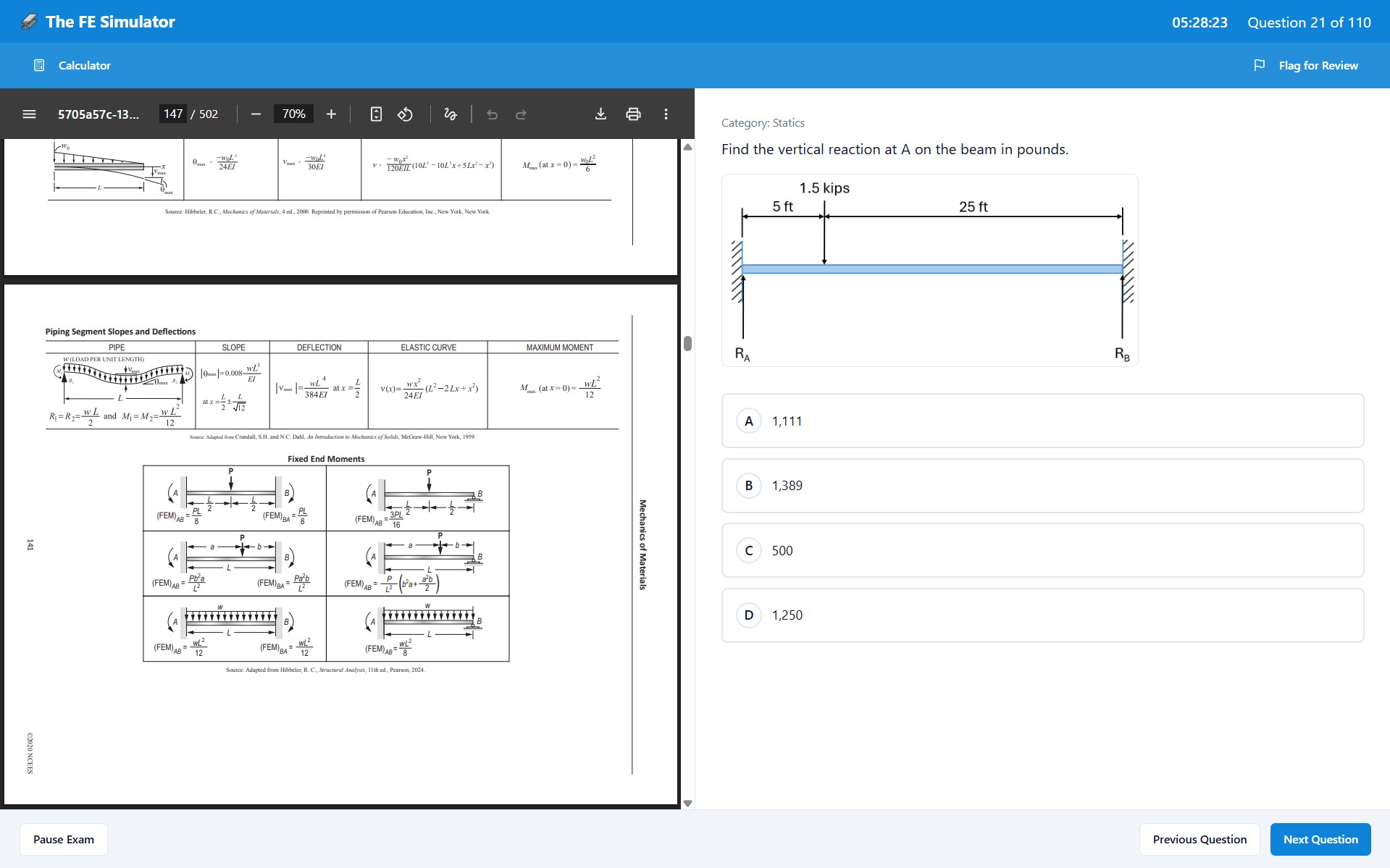Viewport: 1390px width, 868px height.
Task: Choose answer D: 1,250
Action: coord(1042,615)
